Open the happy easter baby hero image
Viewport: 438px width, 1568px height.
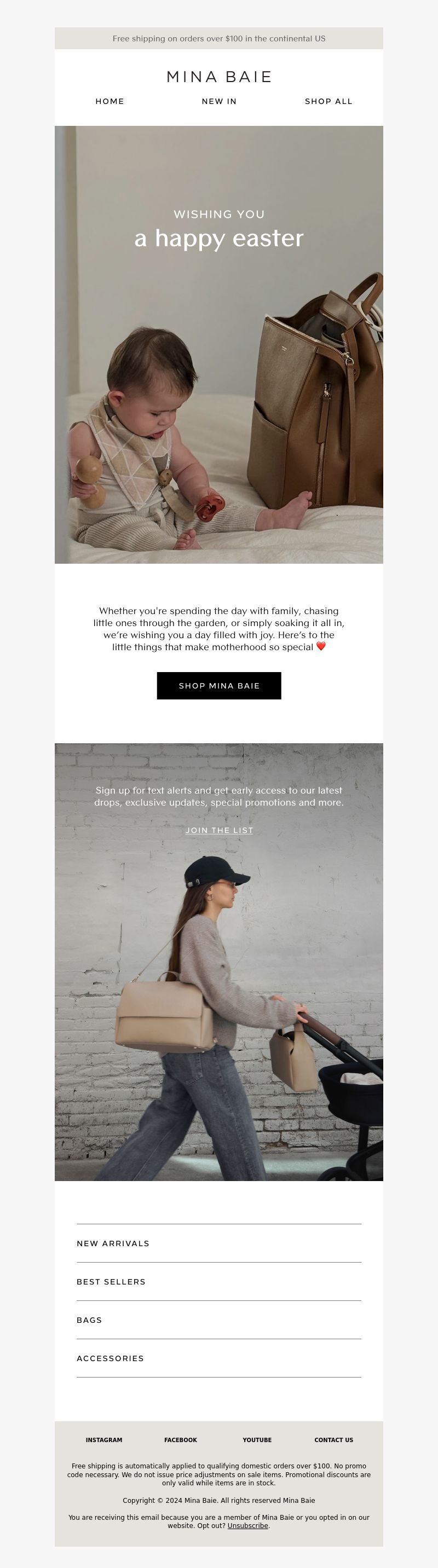(x=218, y=344)
